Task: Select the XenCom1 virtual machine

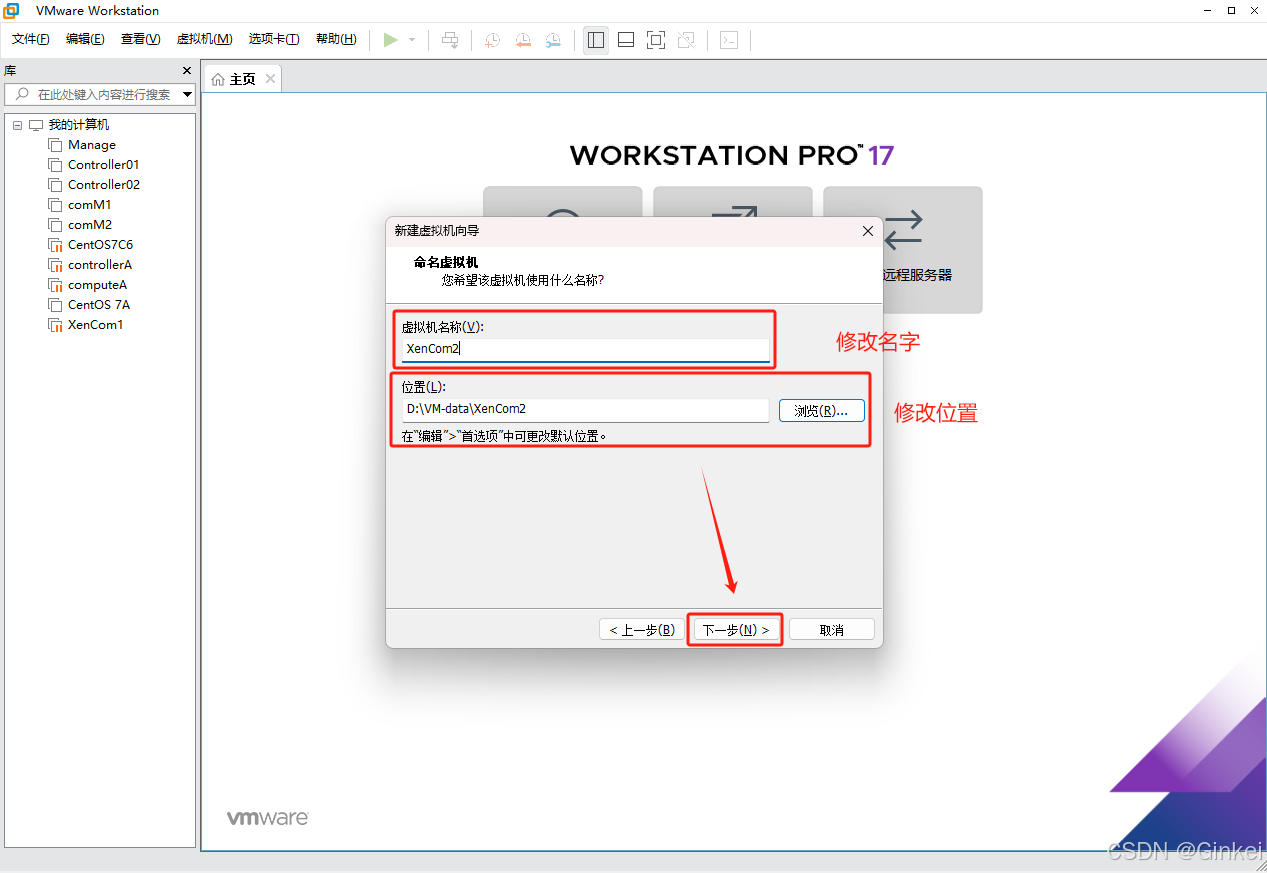Action: coord(96,325)
